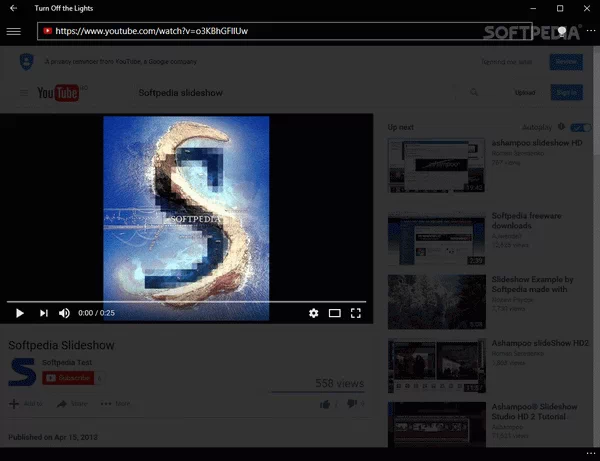Screen dimensions: 600x461
Task: Skip to the next video
Action: (x=43, y=313)
